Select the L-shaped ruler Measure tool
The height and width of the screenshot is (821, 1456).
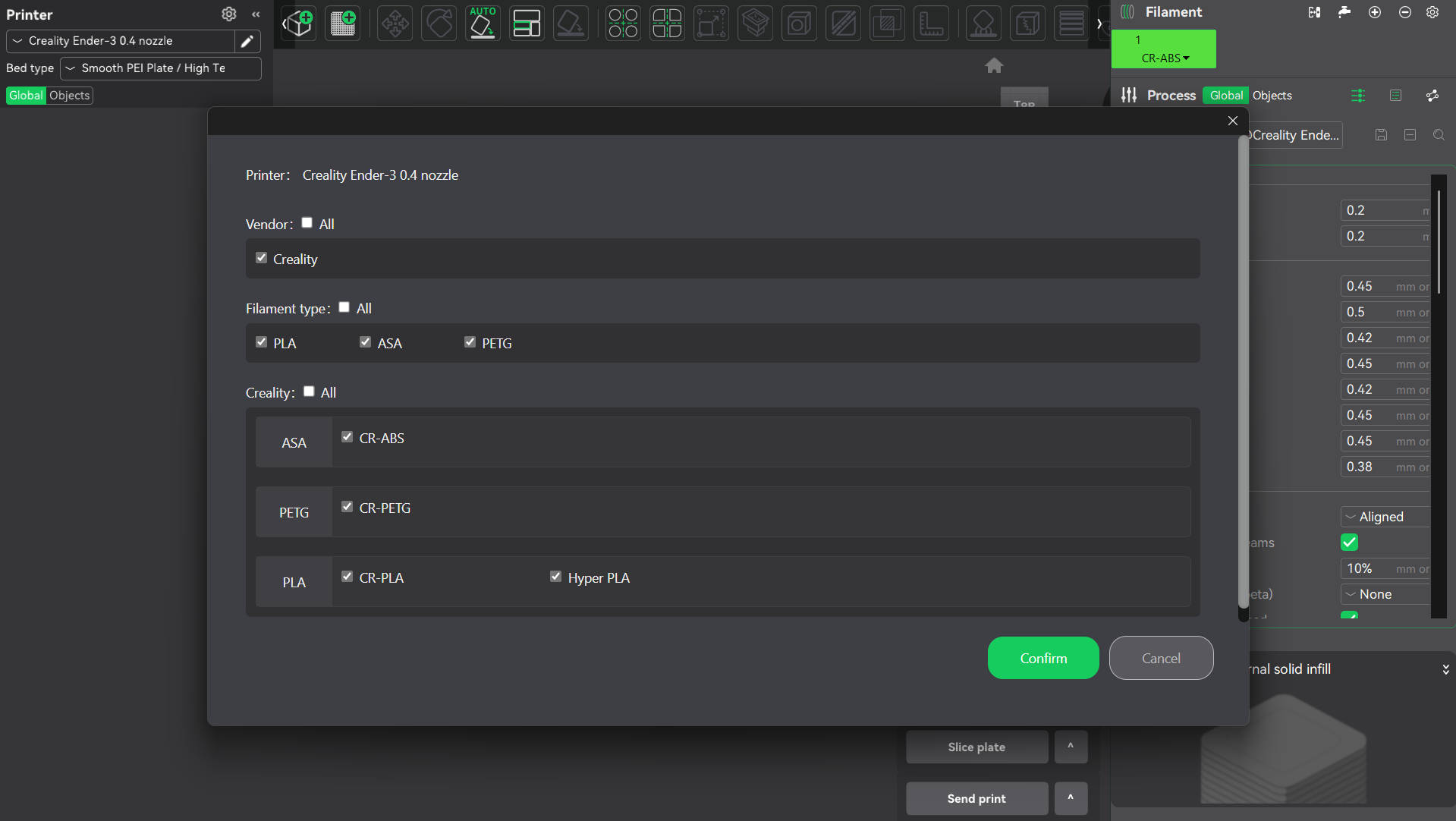(x=931, y=24)
